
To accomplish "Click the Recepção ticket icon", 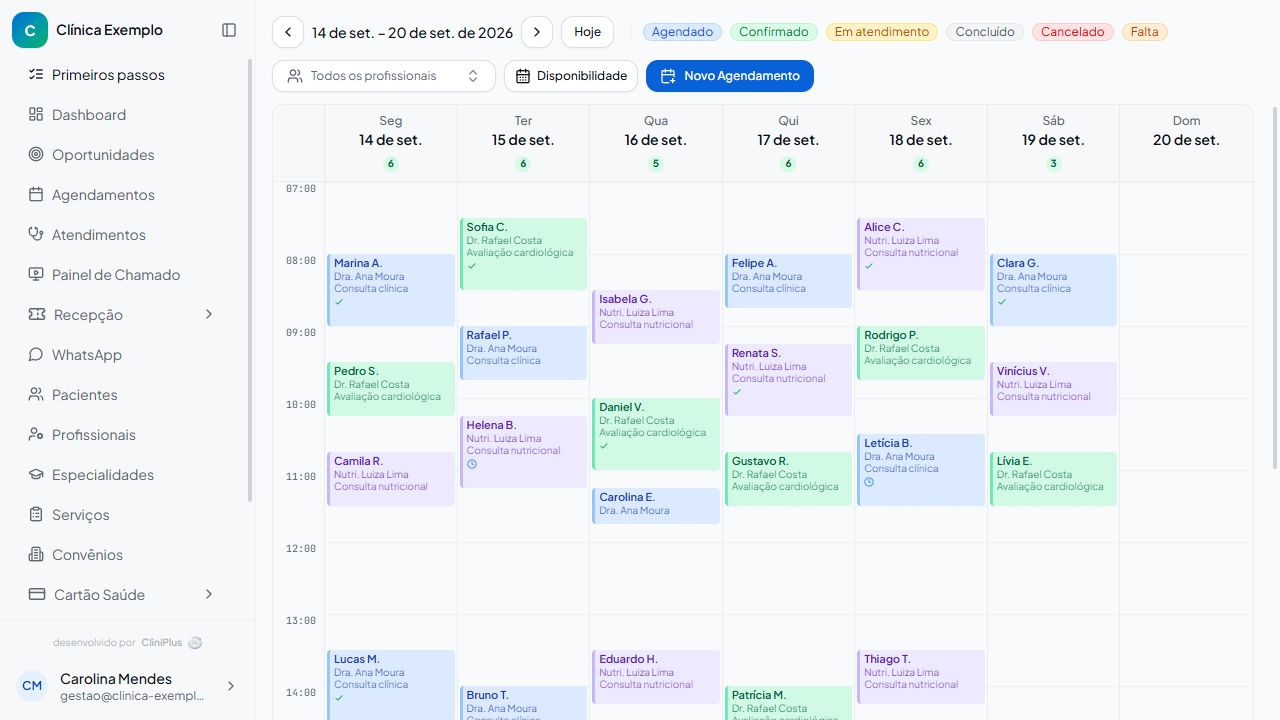I will 37,314.
